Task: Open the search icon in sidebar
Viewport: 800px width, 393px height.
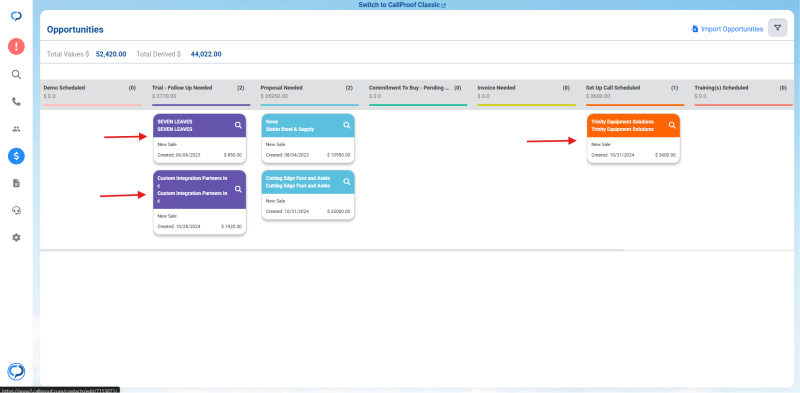Action: [x=16, y=75]
